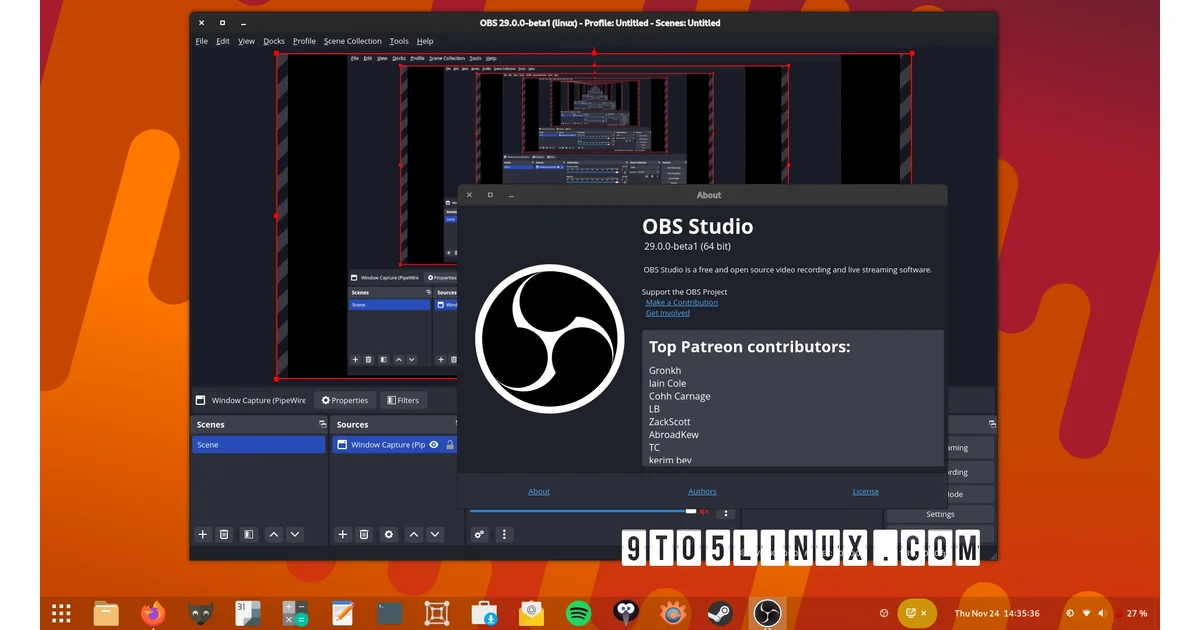Click the contributor name ZackScott

click(x=670, y=422)
